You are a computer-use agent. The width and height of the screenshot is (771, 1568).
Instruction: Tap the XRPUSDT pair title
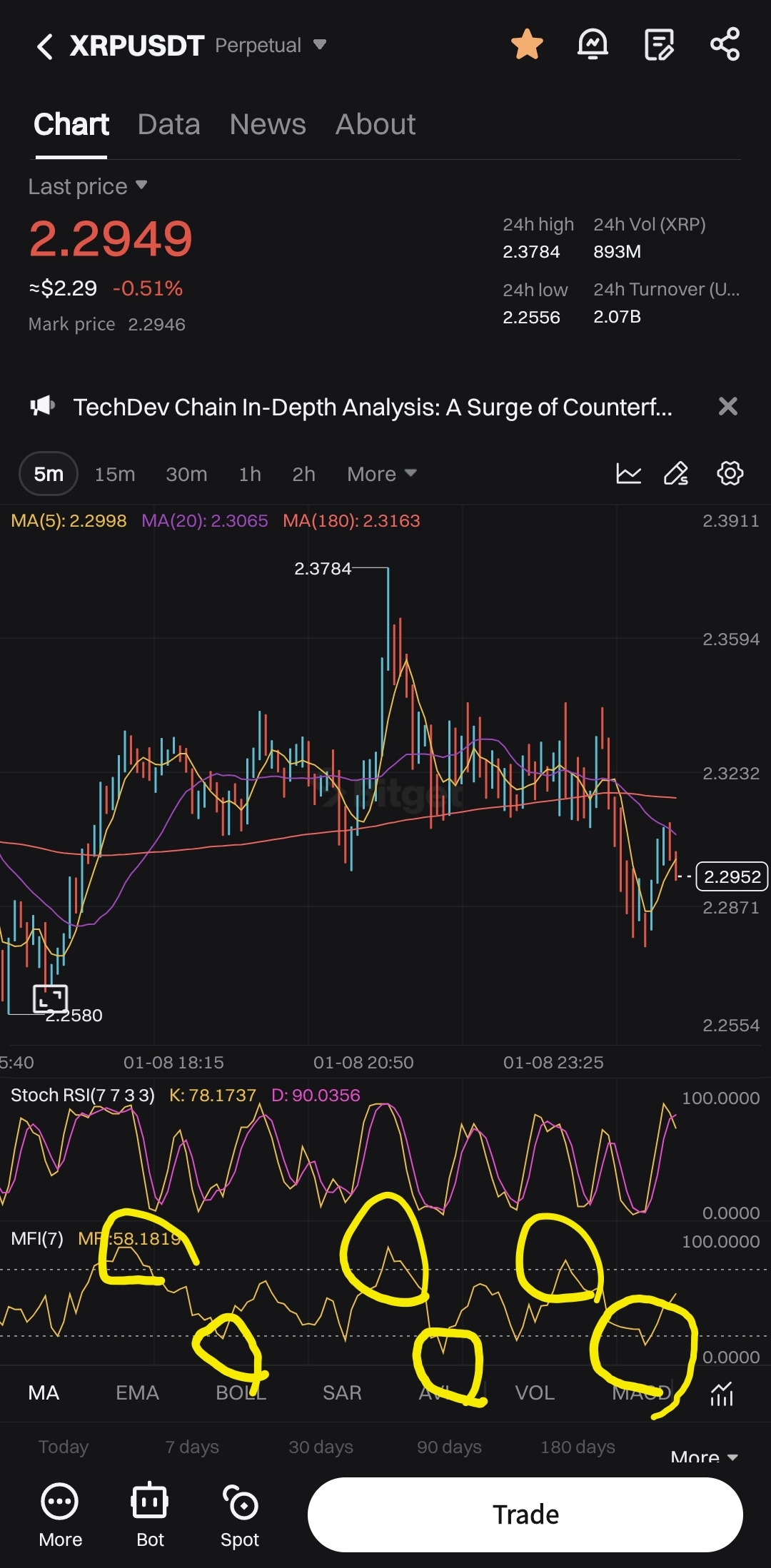pos(137,46)
